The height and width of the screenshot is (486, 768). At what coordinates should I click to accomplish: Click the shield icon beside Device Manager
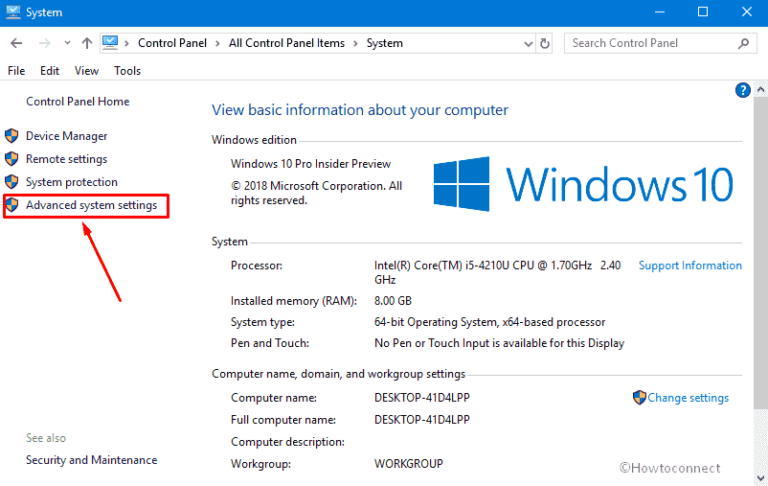click(12, 136)
